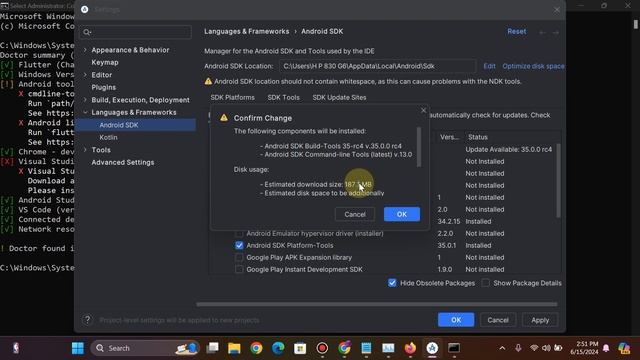This screenshot has height=360, width=640.
Task: Click the NBA widget icon on taskbar
Action: point(16,348)
